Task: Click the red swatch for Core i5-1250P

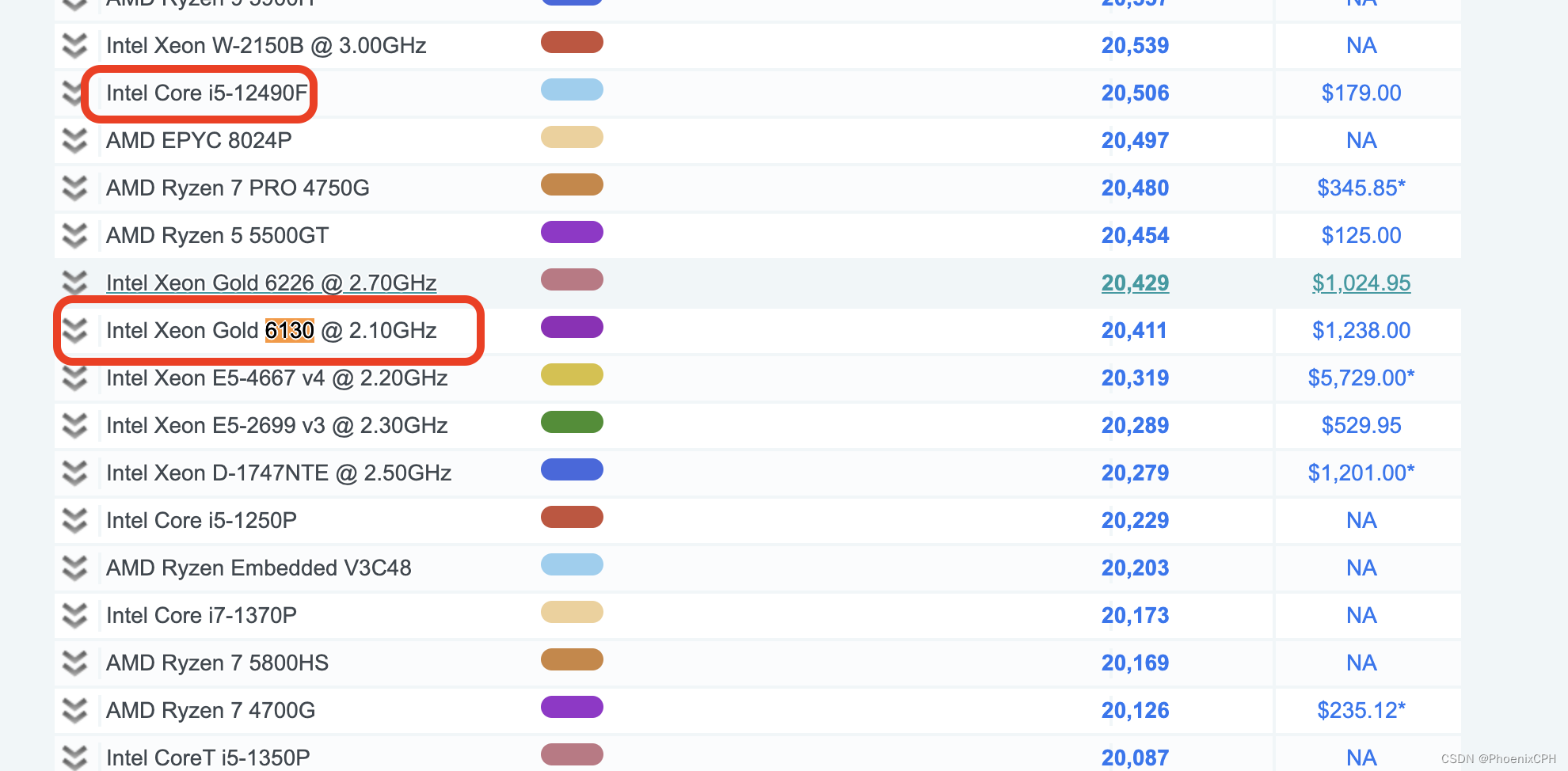Action: coord(572,517)
